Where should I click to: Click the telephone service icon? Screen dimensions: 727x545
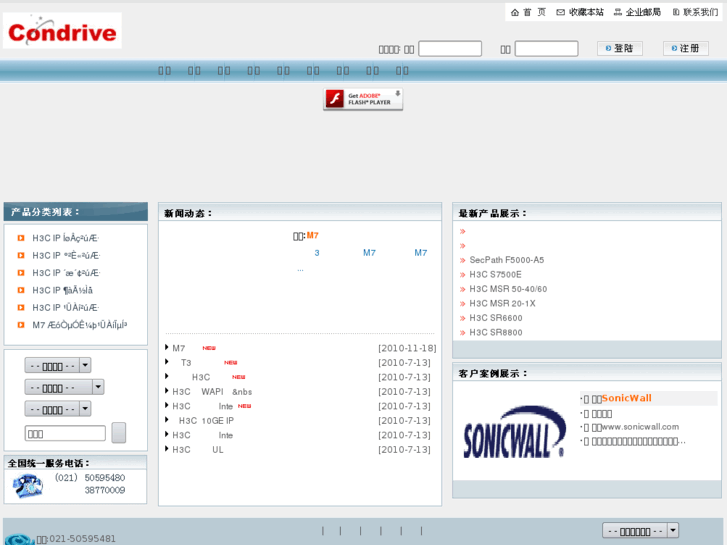pyautogui.click(x=27, y=486)
